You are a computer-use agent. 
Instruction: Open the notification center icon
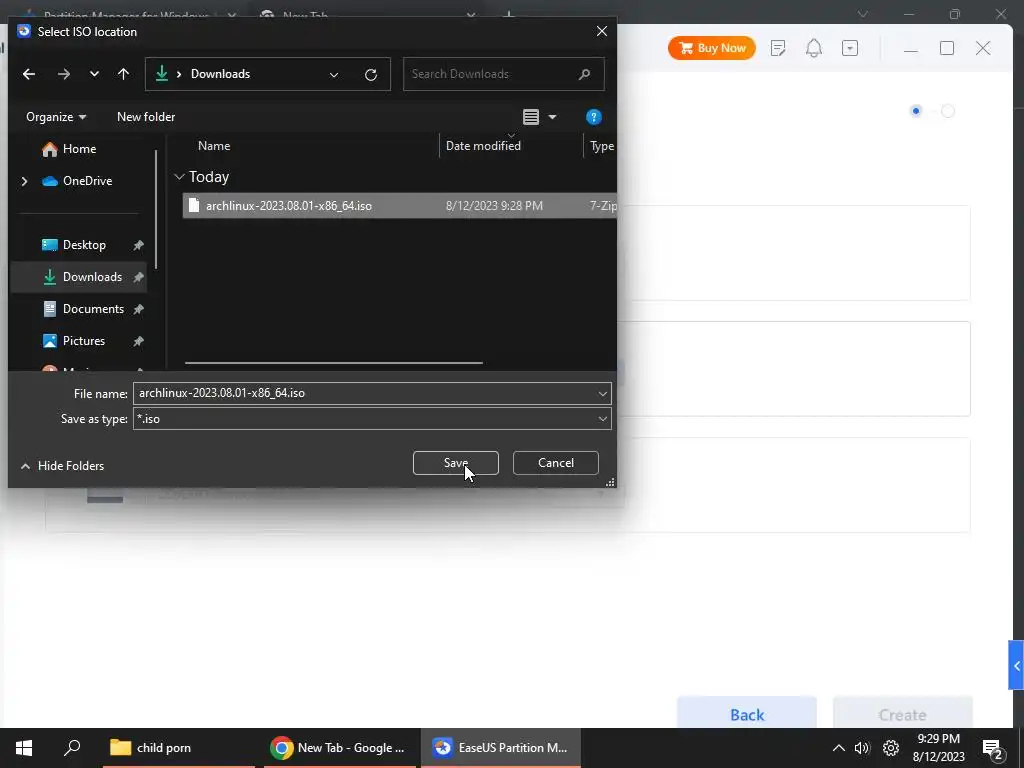(x=993, y=749)
